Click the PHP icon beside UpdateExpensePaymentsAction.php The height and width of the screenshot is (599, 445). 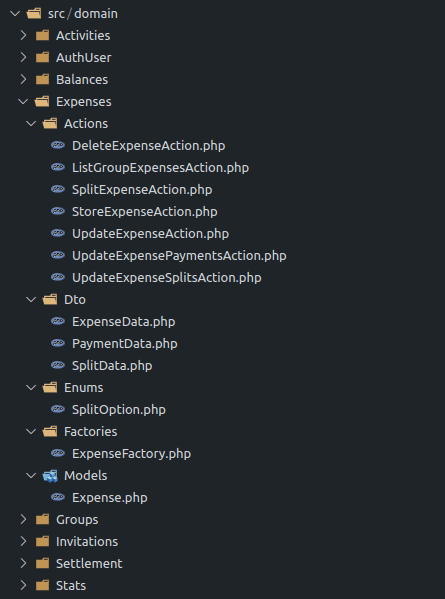pyautogui.click(x=58, y=255)
